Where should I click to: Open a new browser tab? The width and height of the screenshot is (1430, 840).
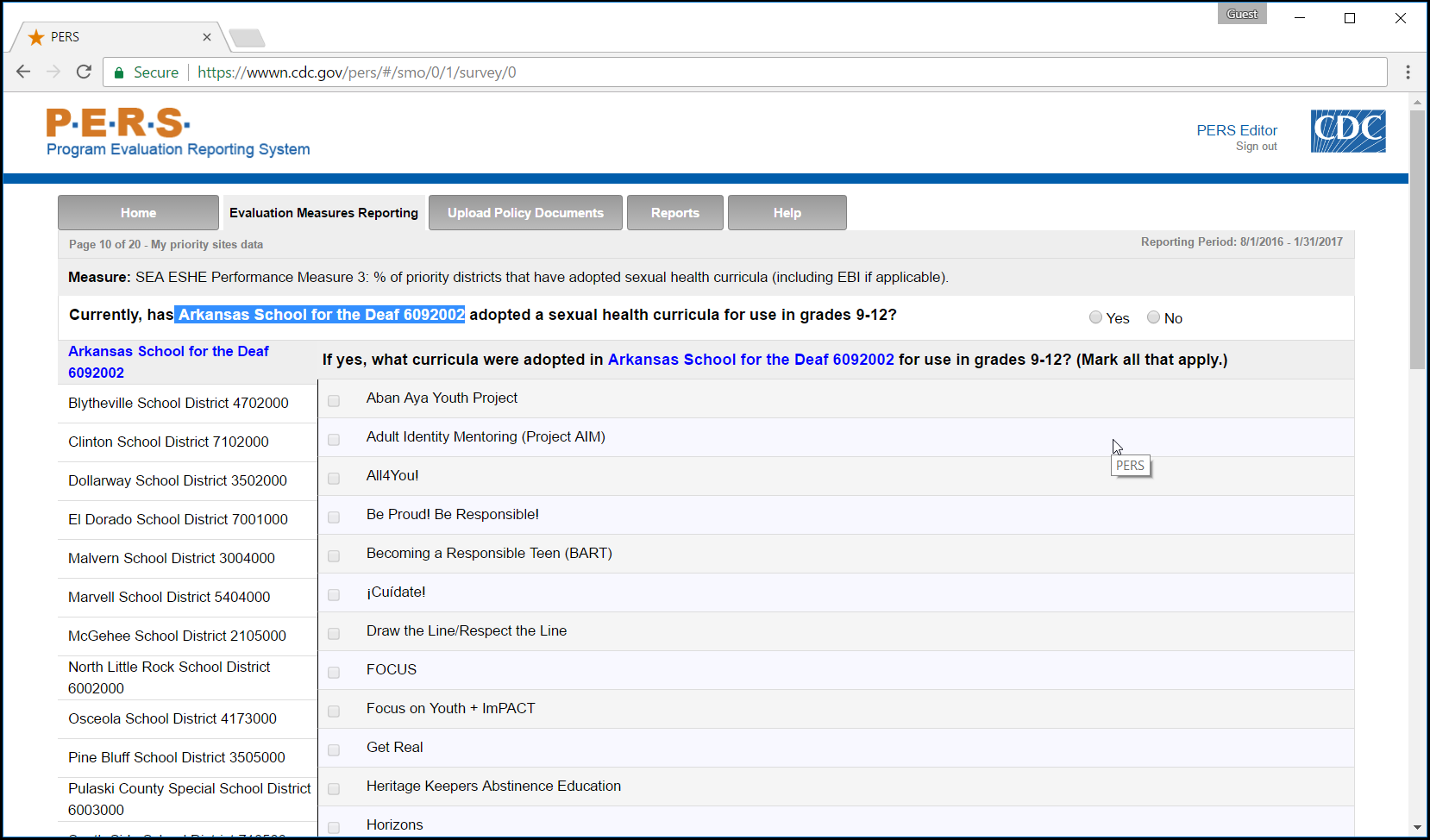(248, 38)
